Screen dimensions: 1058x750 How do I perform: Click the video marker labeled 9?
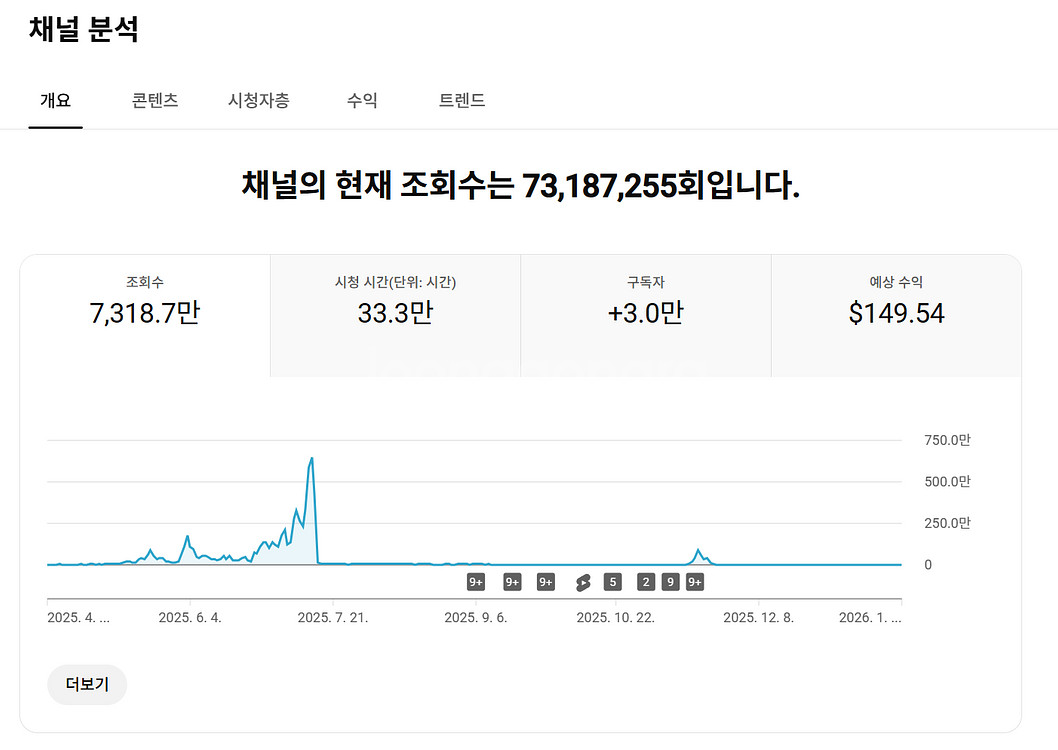(670, 583)
